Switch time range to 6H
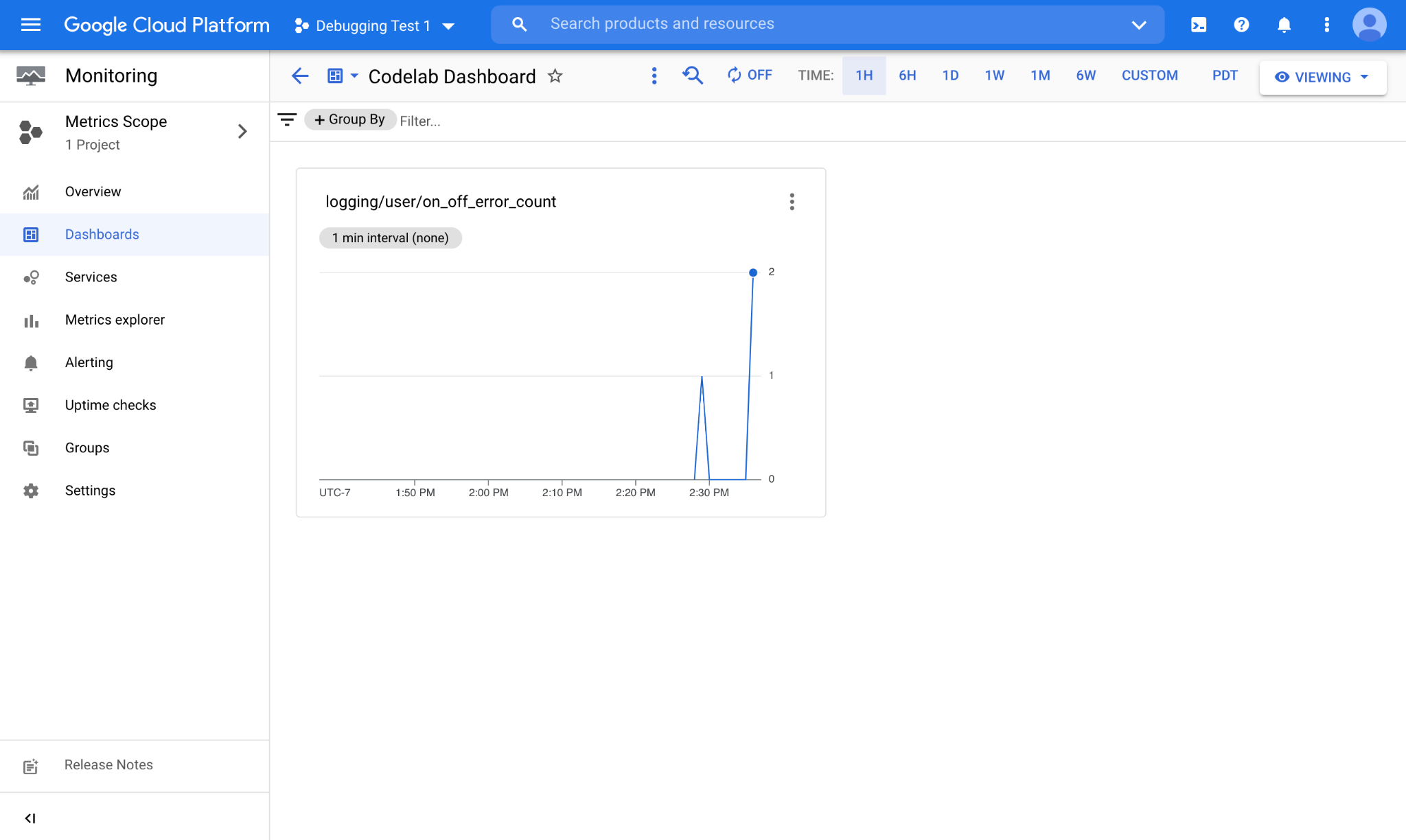This screenshot has height=840, width=1406. 907,75
